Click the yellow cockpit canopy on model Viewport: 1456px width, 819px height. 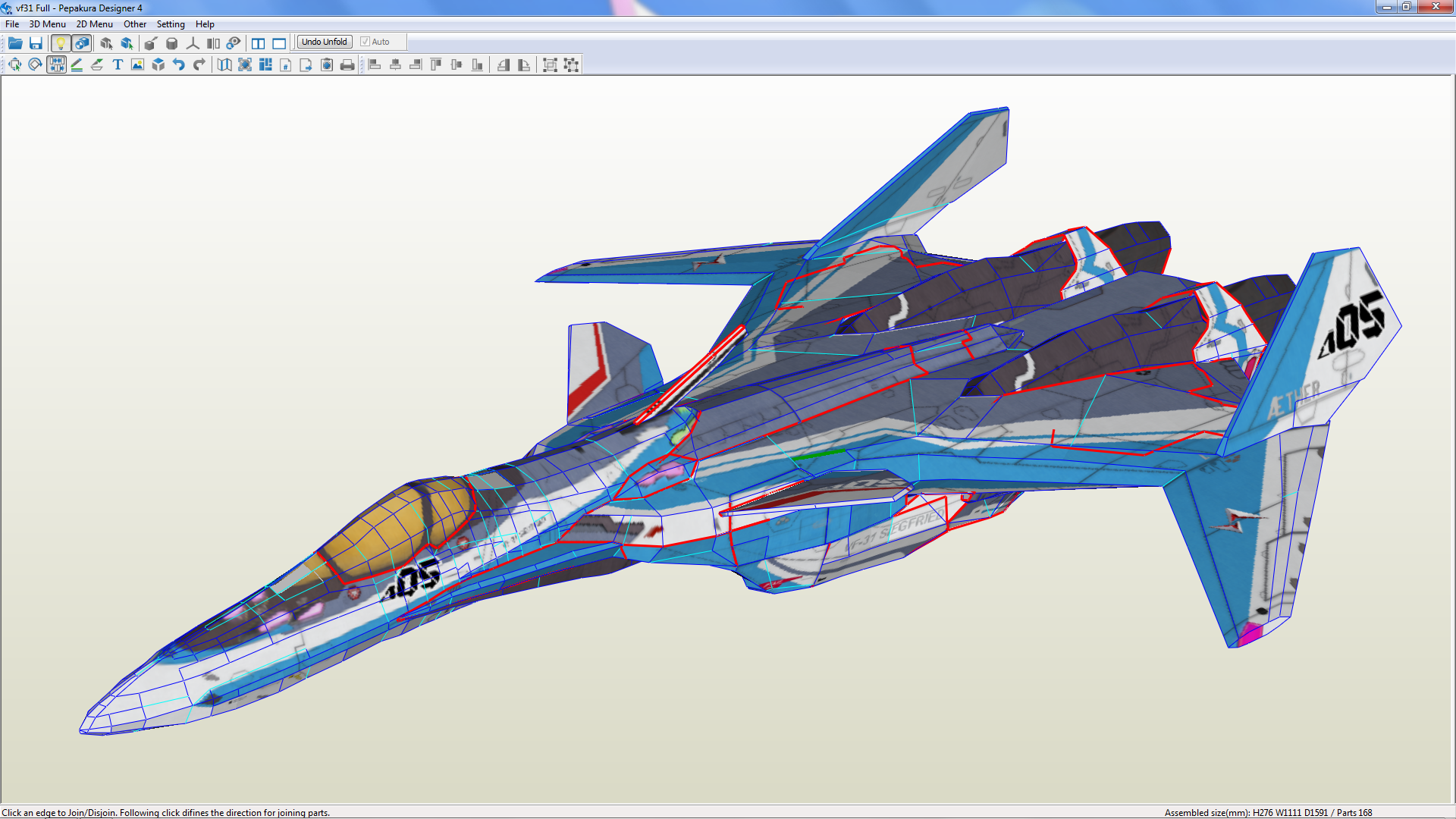398,527
